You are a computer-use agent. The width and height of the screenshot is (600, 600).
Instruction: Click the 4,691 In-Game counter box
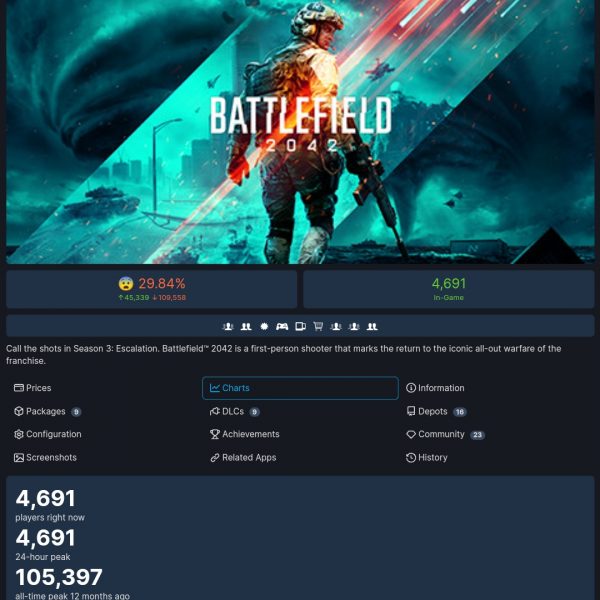click(448, 289)
